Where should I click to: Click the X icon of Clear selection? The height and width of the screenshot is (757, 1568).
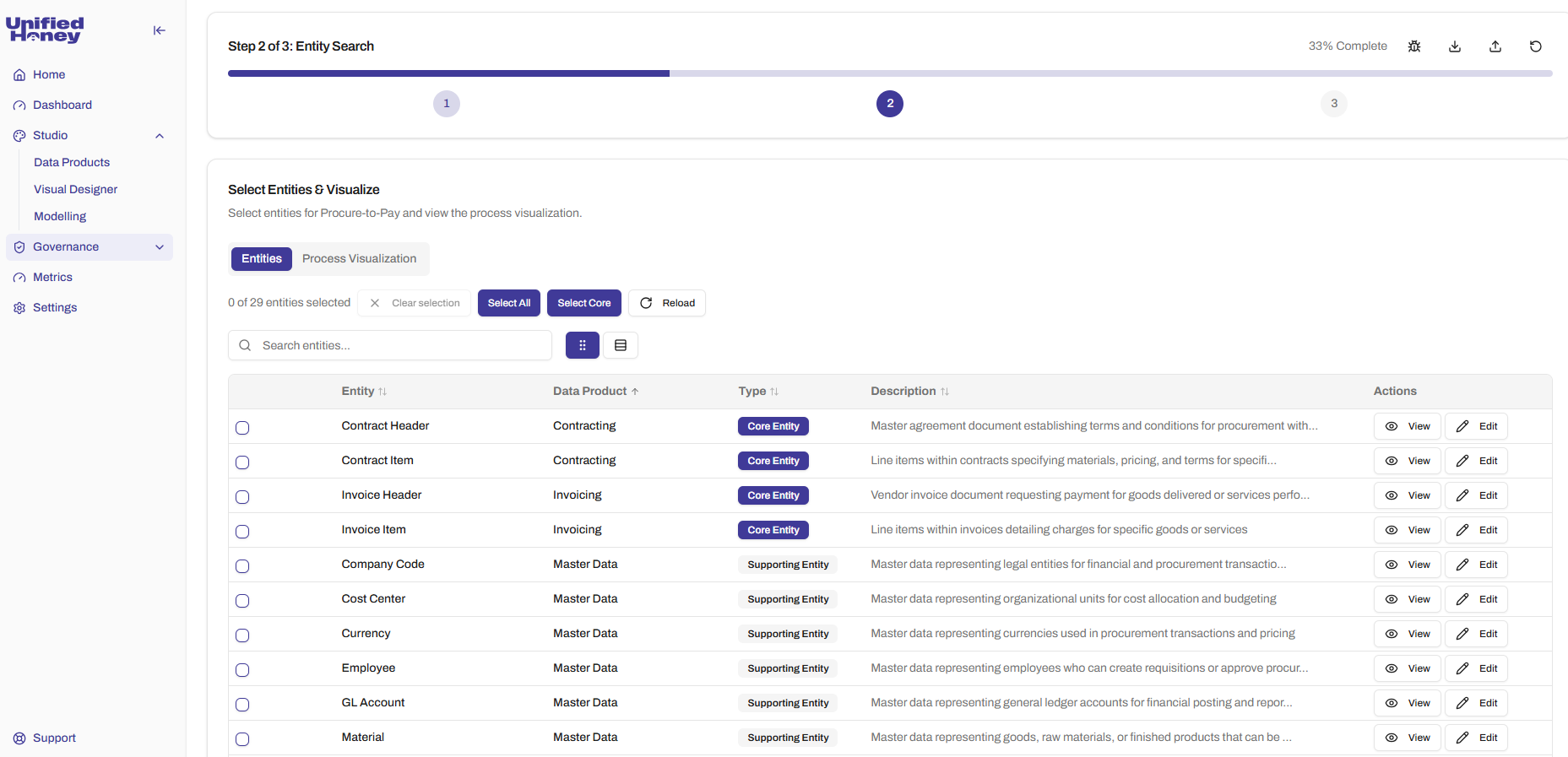coord(375,303)
